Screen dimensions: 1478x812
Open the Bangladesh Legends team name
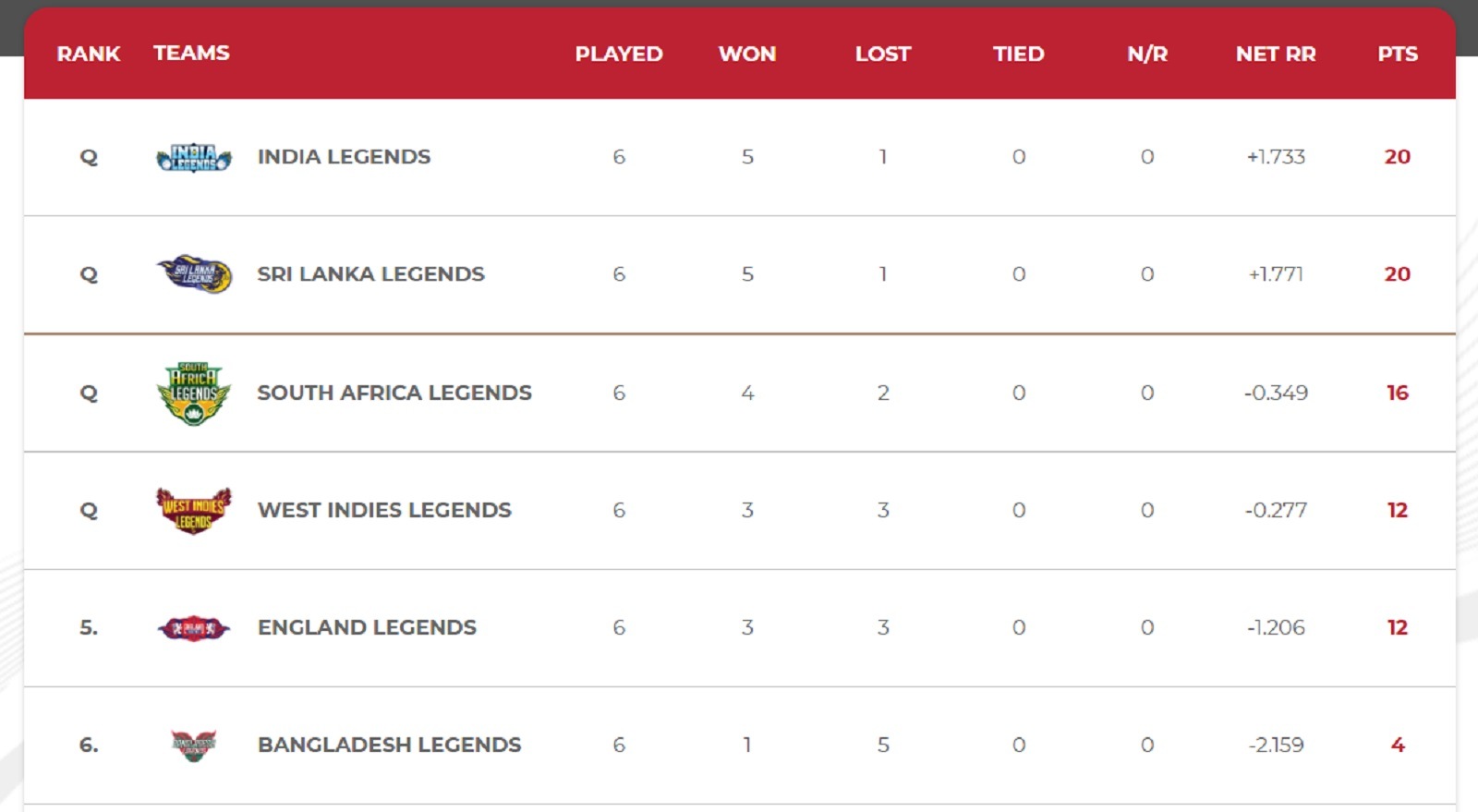(389, 745)
